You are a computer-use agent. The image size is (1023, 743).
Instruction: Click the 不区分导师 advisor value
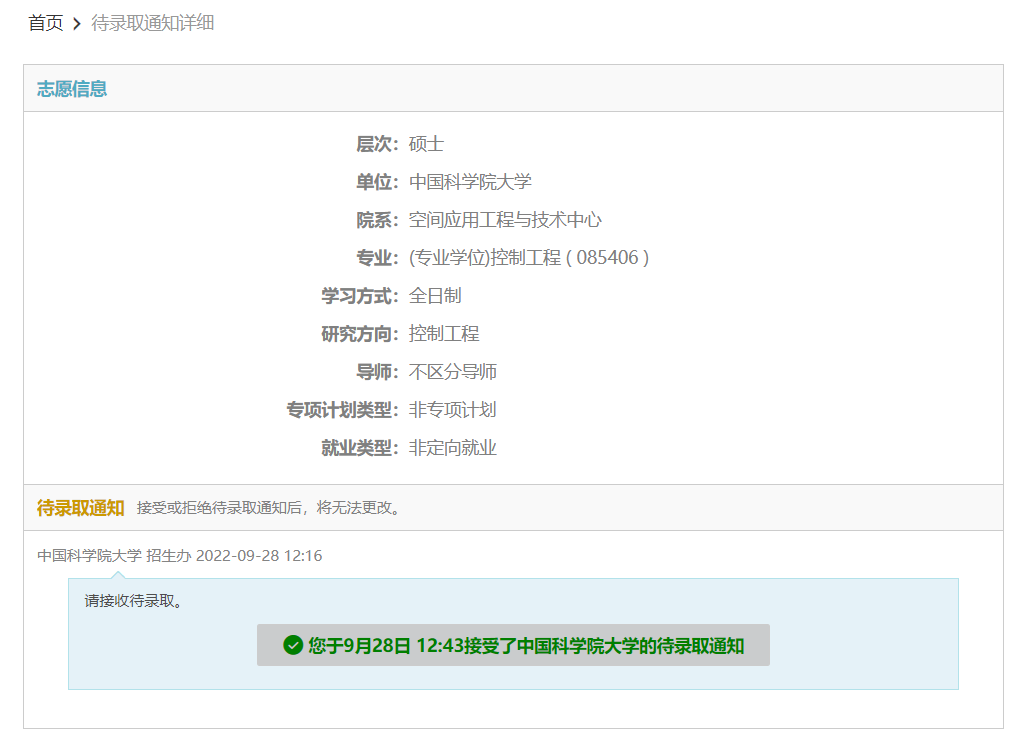click(x=453, y=372)
